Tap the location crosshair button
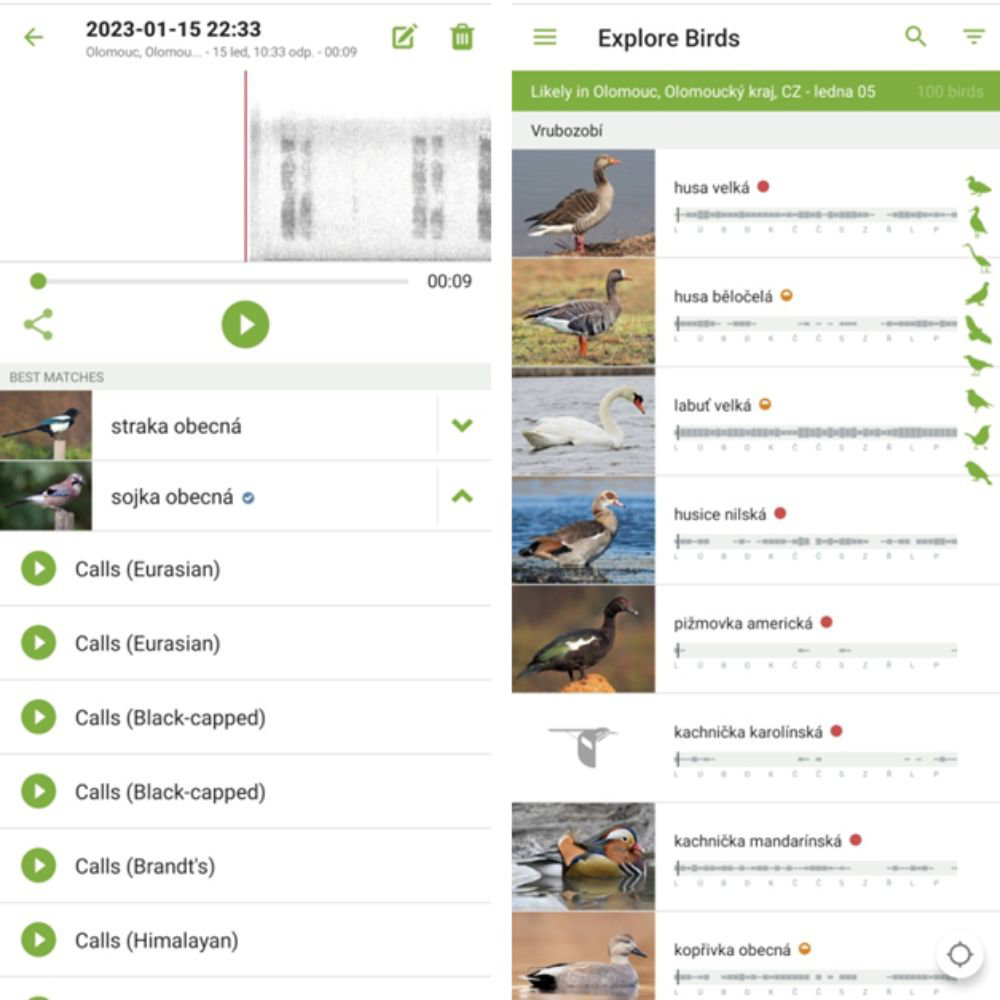 pos(959,954)
